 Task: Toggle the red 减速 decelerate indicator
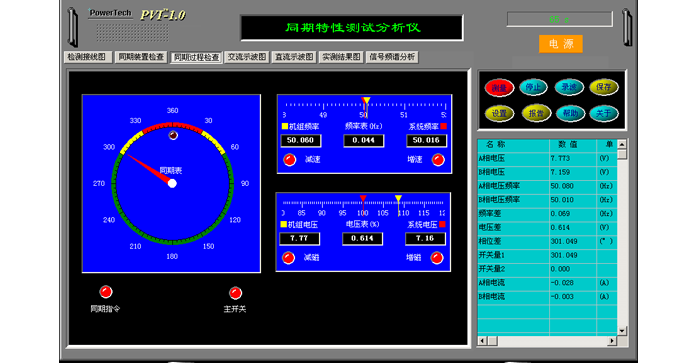[290, 159]
